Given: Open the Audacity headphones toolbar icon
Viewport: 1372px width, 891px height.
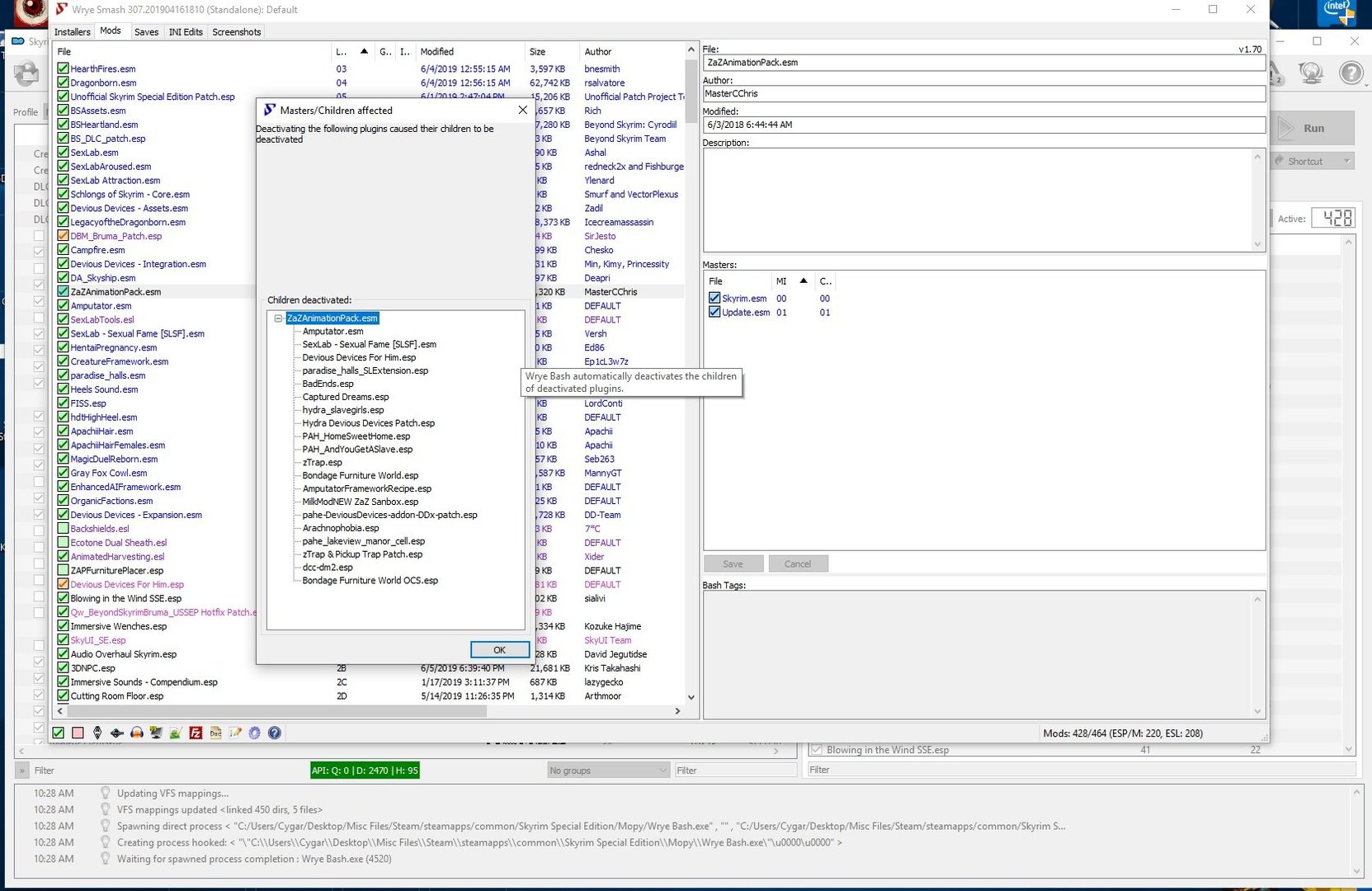Looking at the screenshot, I should click(137, 733).
